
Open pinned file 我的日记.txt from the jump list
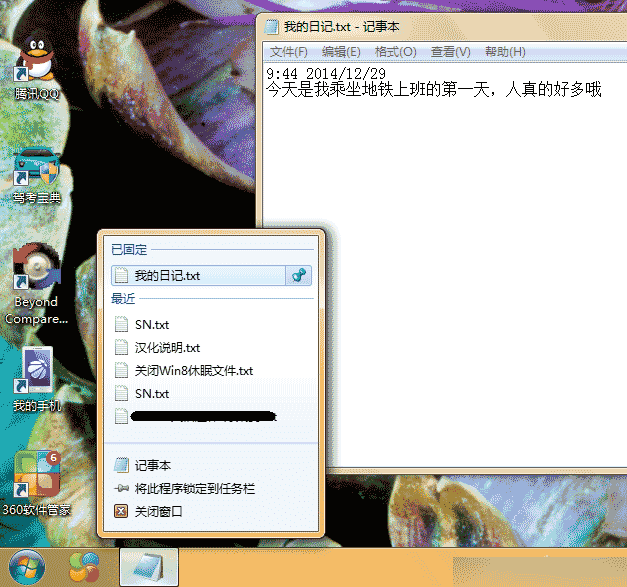click(x=198, y=275)
